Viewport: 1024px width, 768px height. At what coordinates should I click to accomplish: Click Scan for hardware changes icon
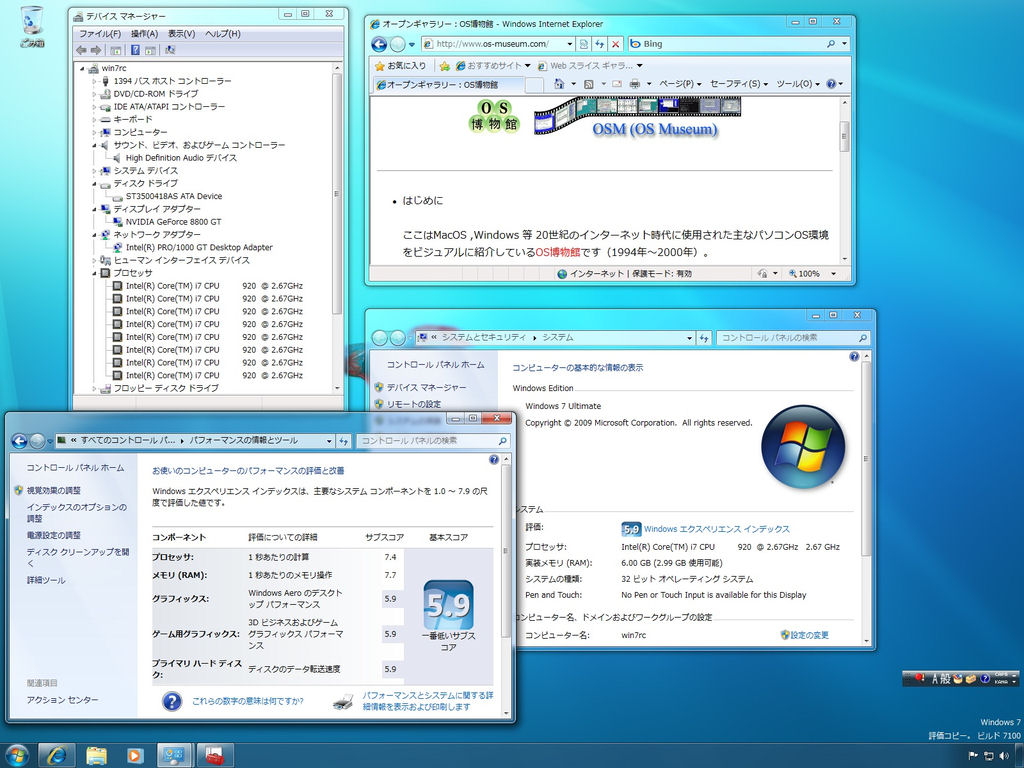(x=170, y=50)
